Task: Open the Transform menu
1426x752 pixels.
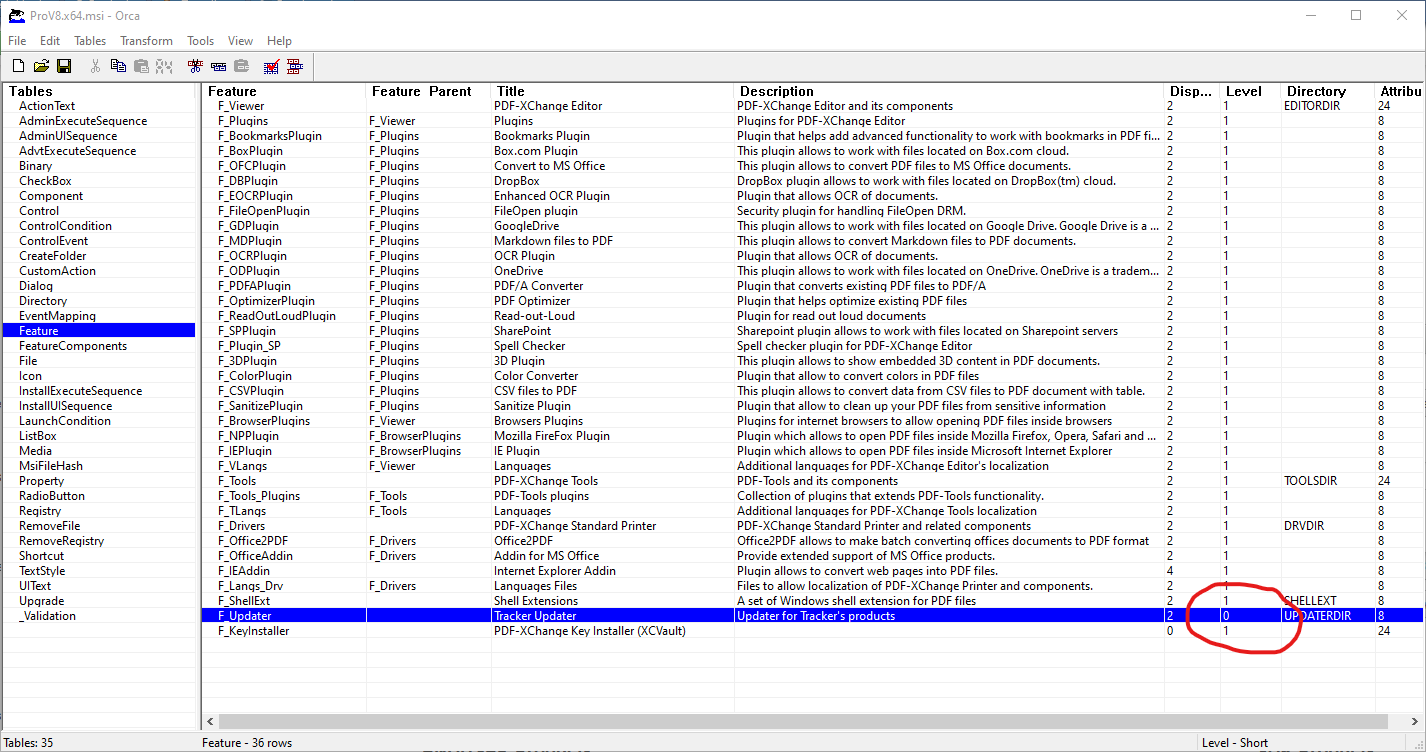Action: (146, 41)
